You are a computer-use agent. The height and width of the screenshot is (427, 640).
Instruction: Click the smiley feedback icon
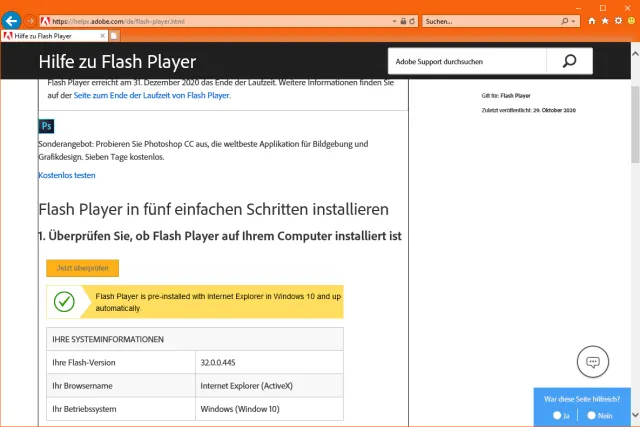pos(629,20)
